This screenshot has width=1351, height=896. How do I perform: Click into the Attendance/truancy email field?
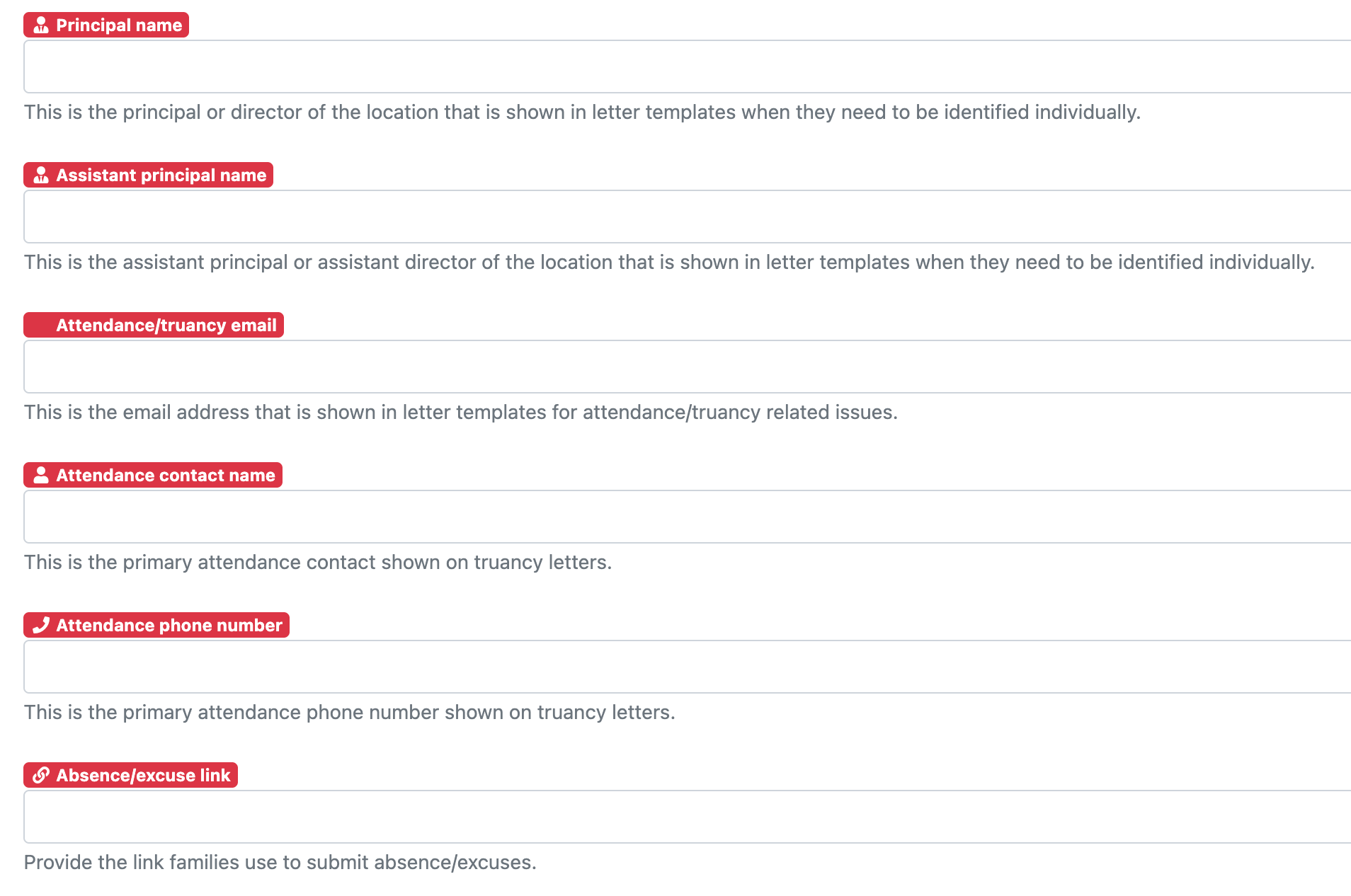(x=687, y=367)
